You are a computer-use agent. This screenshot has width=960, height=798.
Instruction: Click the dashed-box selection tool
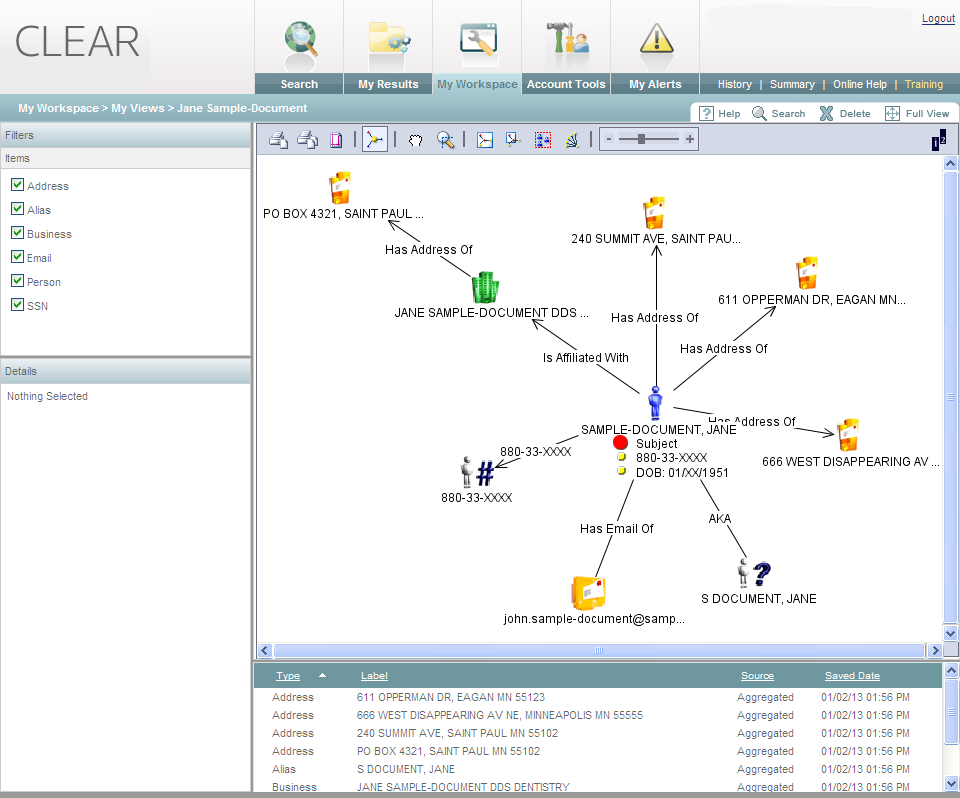point(543,140)
